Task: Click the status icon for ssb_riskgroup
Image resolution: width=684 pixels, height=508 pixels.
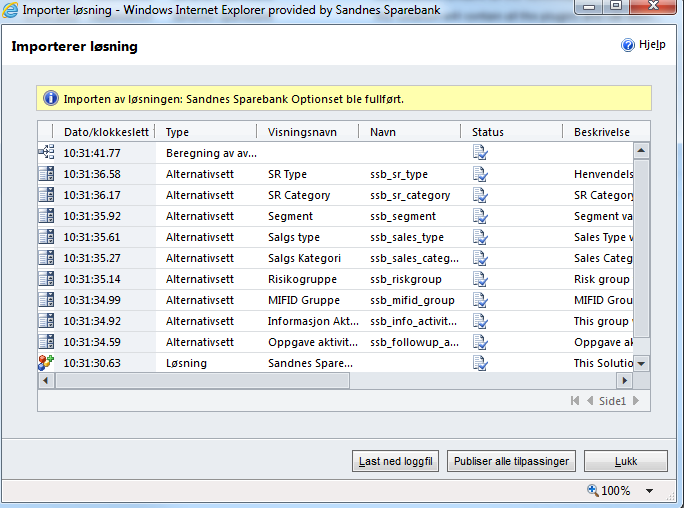Action: [480, 279]
